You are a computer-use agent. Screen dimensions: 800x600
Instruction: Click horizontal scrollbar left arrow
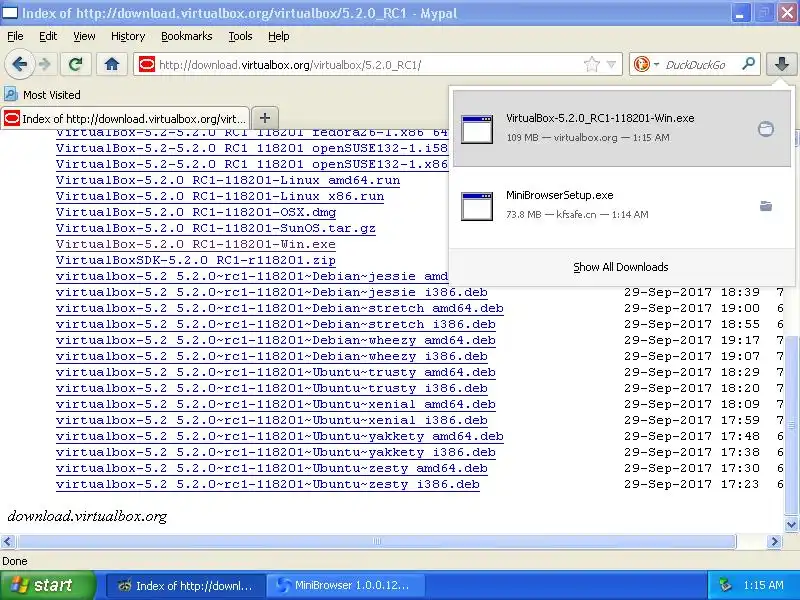tap(8, 541)
